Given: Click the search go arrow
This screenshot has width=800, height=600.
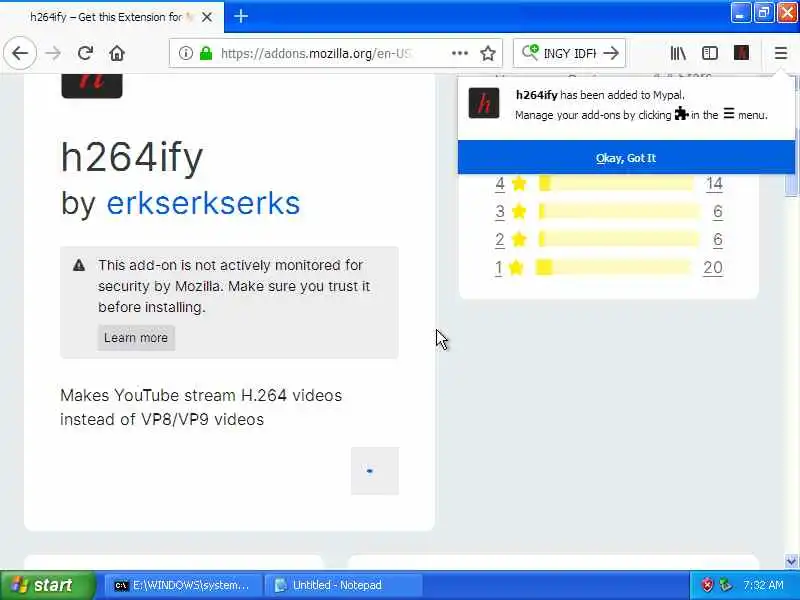Looking at the screenshot, I should [611, 53].
